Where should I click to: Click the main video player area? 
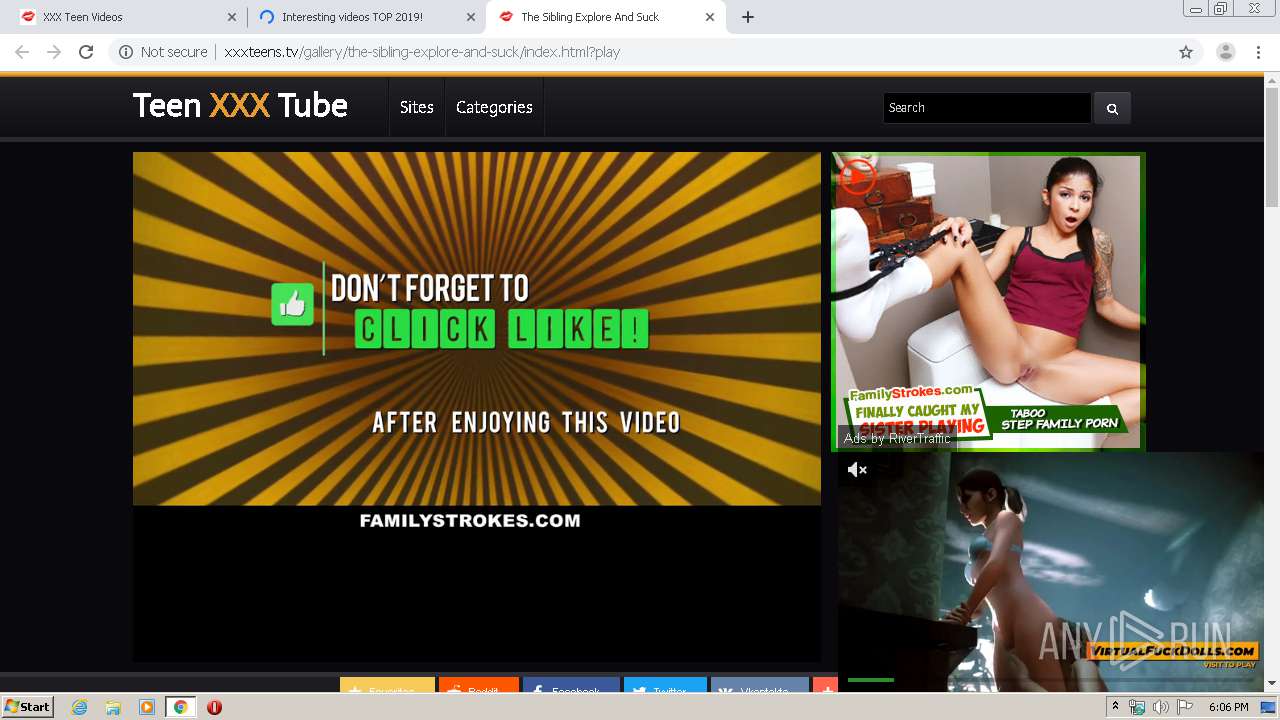tap(477, 407)
